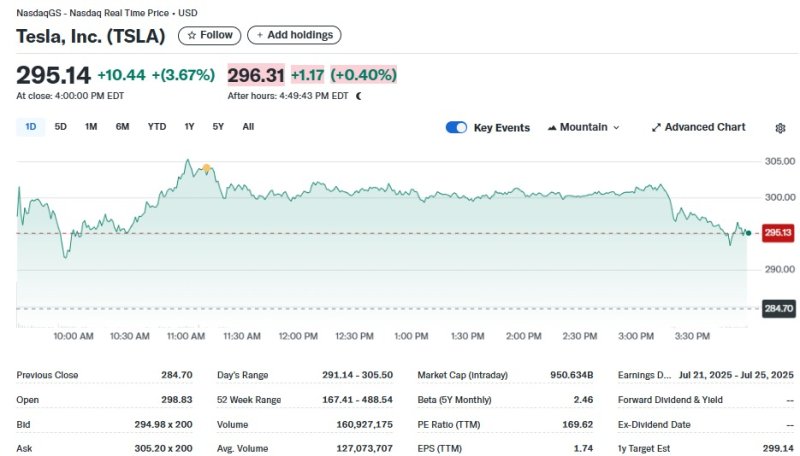Screen dimensions: 800x456
Task: Click 1y Target Est value 299.14
Action: click(778, 449)
